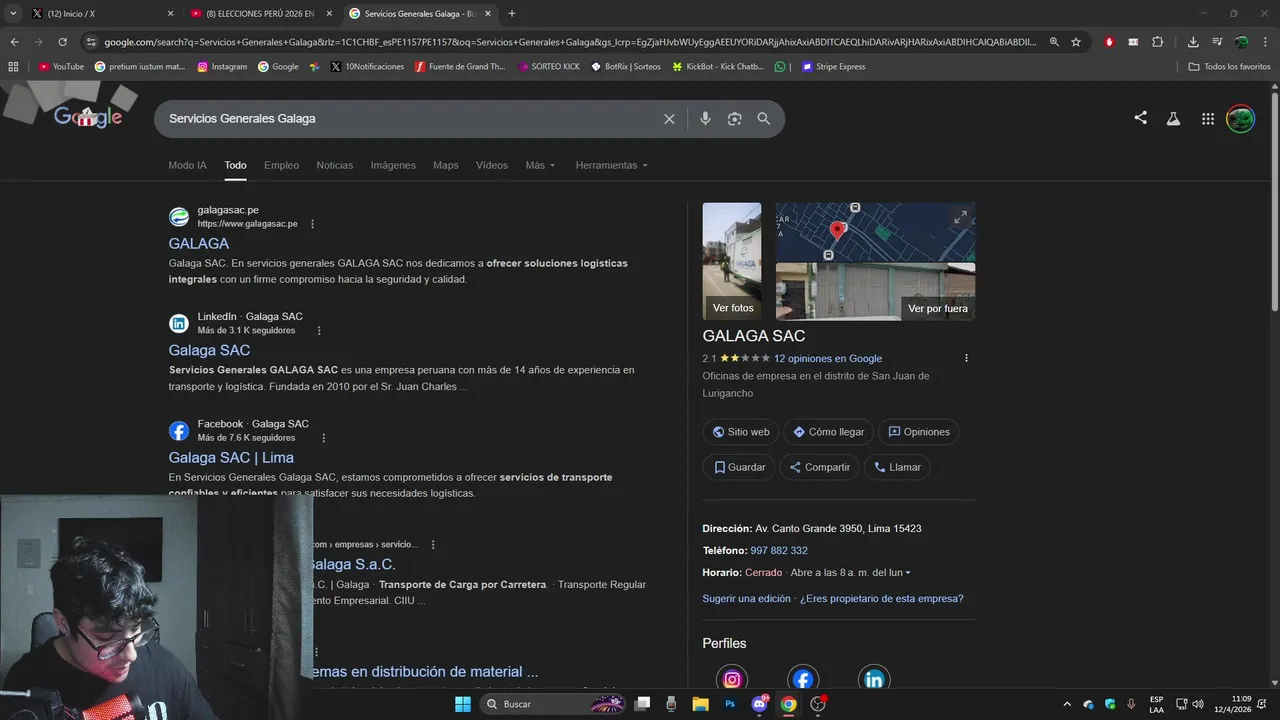Image resolution: width=1280 pixels, height=720 pixels.
Task: Click phone number 997 882 332
Action: (779, 550)
